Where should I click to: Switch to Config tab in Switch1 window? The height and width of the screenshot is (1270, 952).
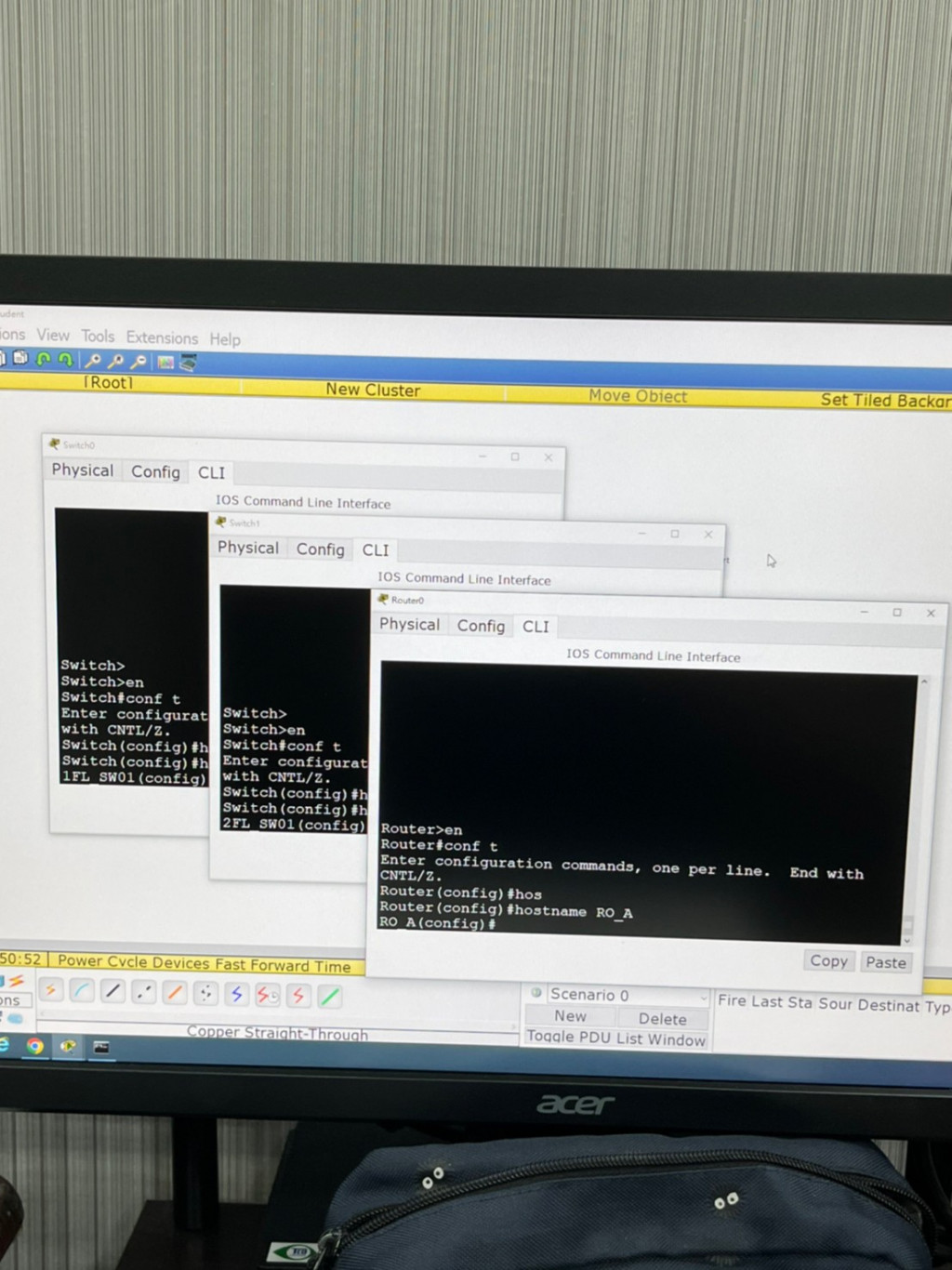click(320, 549)
